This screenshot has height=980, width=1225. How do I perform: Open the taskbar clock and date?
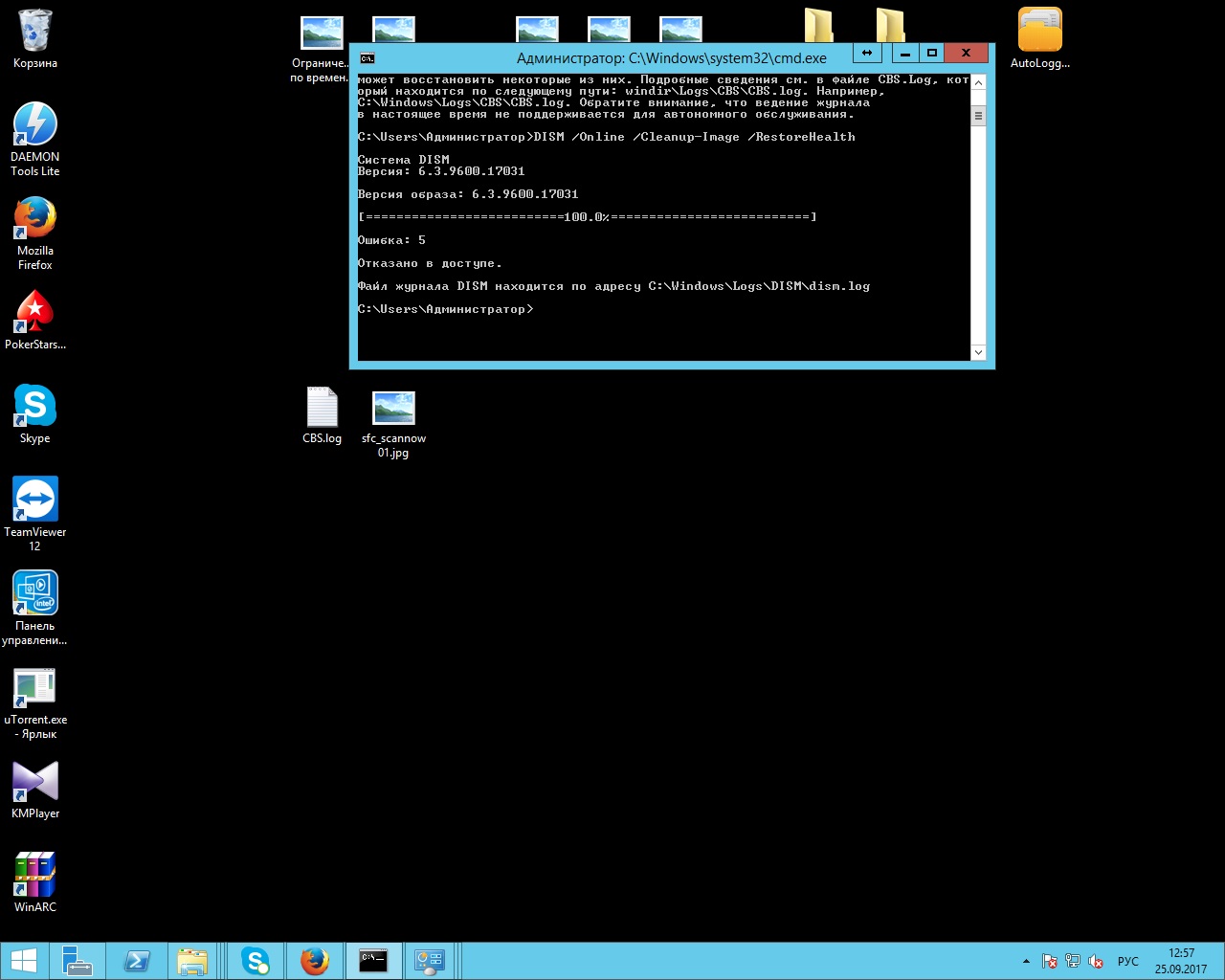1181,961
